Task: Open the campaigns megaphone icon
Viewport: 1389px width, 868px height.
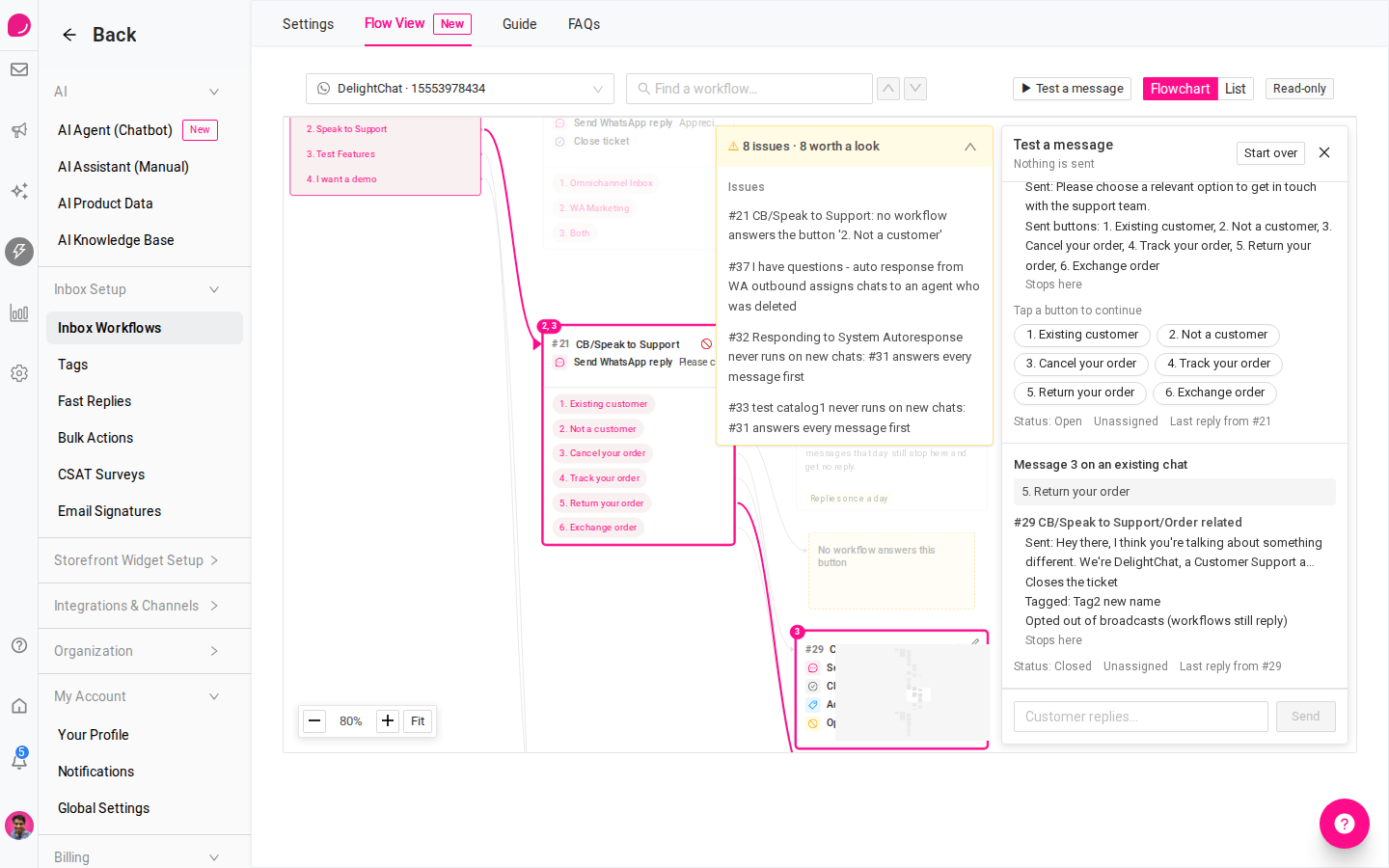Action: pos(19,130)
